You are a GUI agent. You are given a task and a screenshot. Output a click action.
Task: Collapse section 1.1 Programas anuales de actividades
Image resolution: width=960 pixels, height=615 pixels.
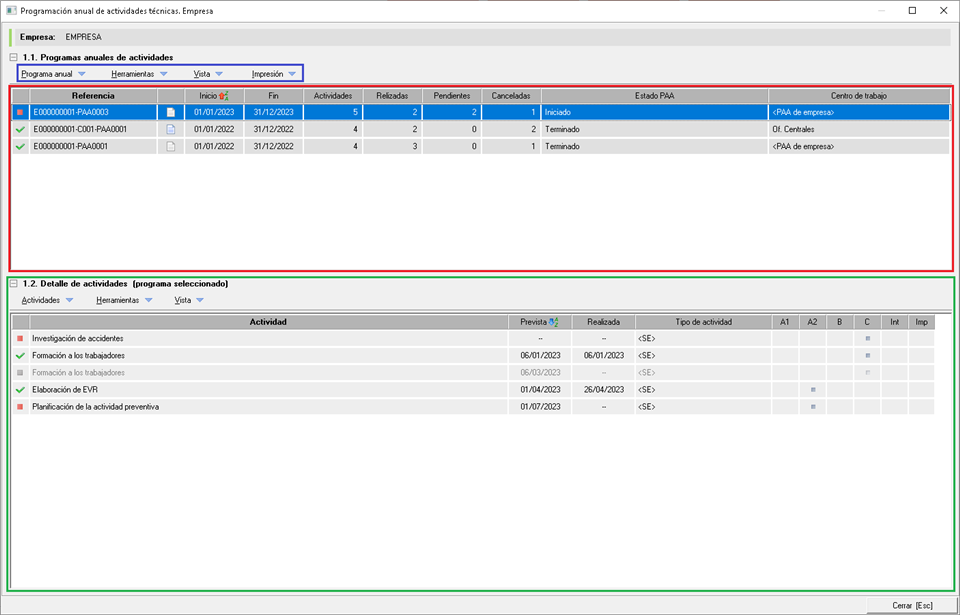[14, 58]
